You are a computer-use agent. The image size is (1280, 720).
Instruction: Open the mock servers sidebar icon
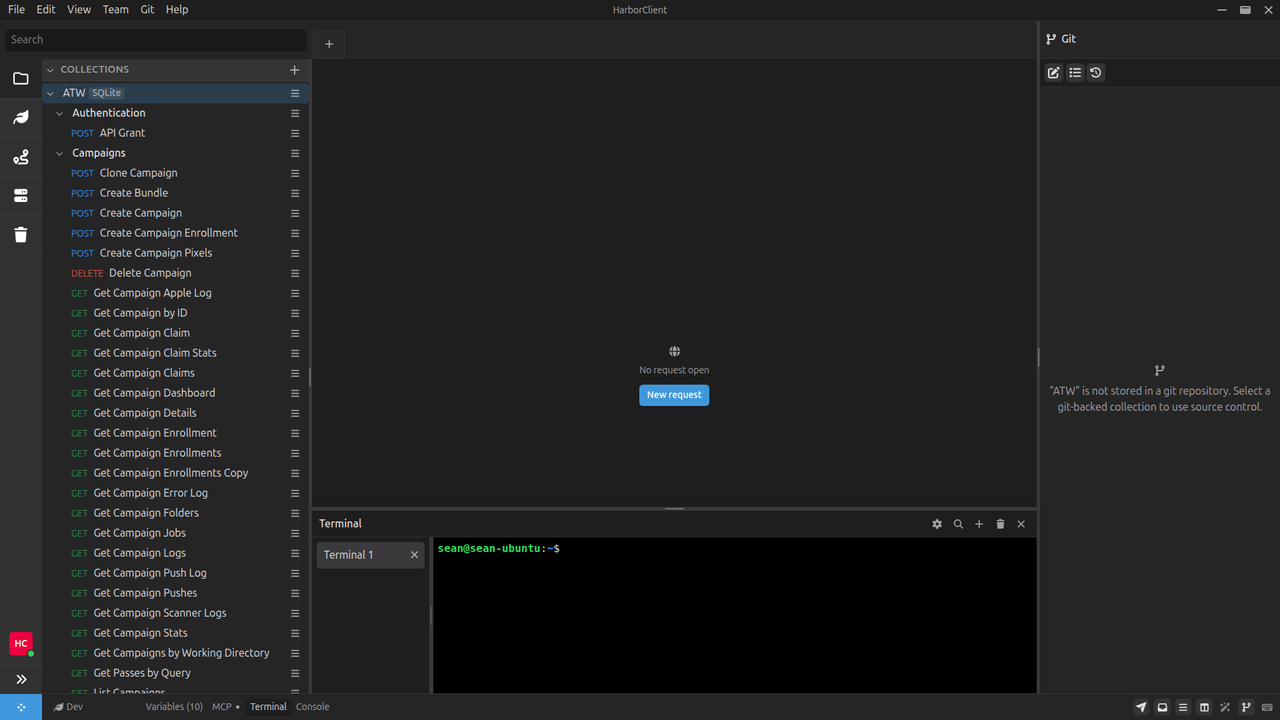[21, 196]
